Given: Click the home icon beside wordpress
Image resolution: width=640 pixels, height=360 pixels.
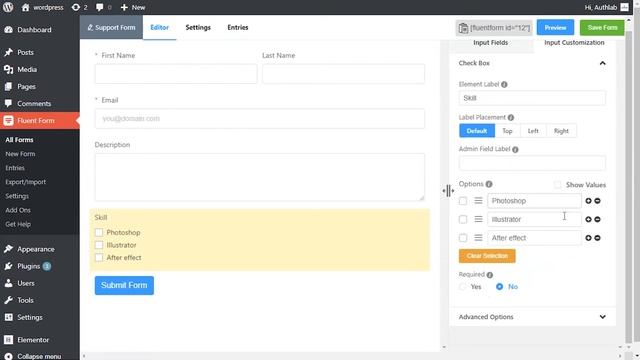Looking at the screenshot, I should click(25, 7).
